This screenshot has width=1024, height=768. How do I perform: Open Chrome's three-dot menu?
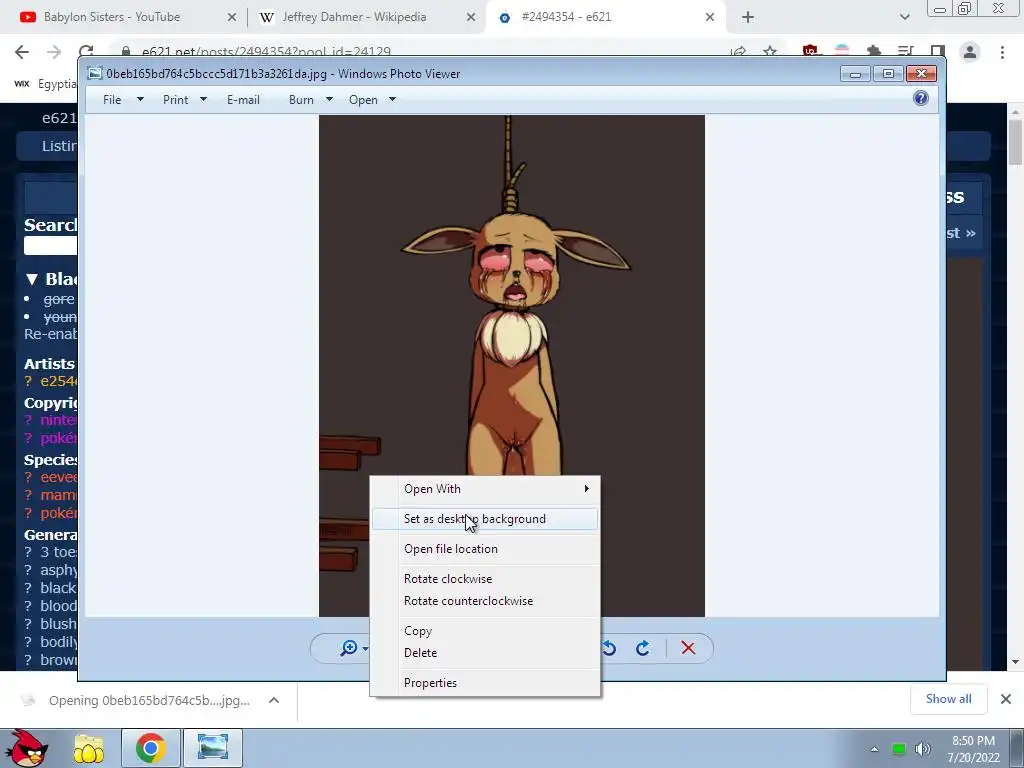click(1002, 52)
